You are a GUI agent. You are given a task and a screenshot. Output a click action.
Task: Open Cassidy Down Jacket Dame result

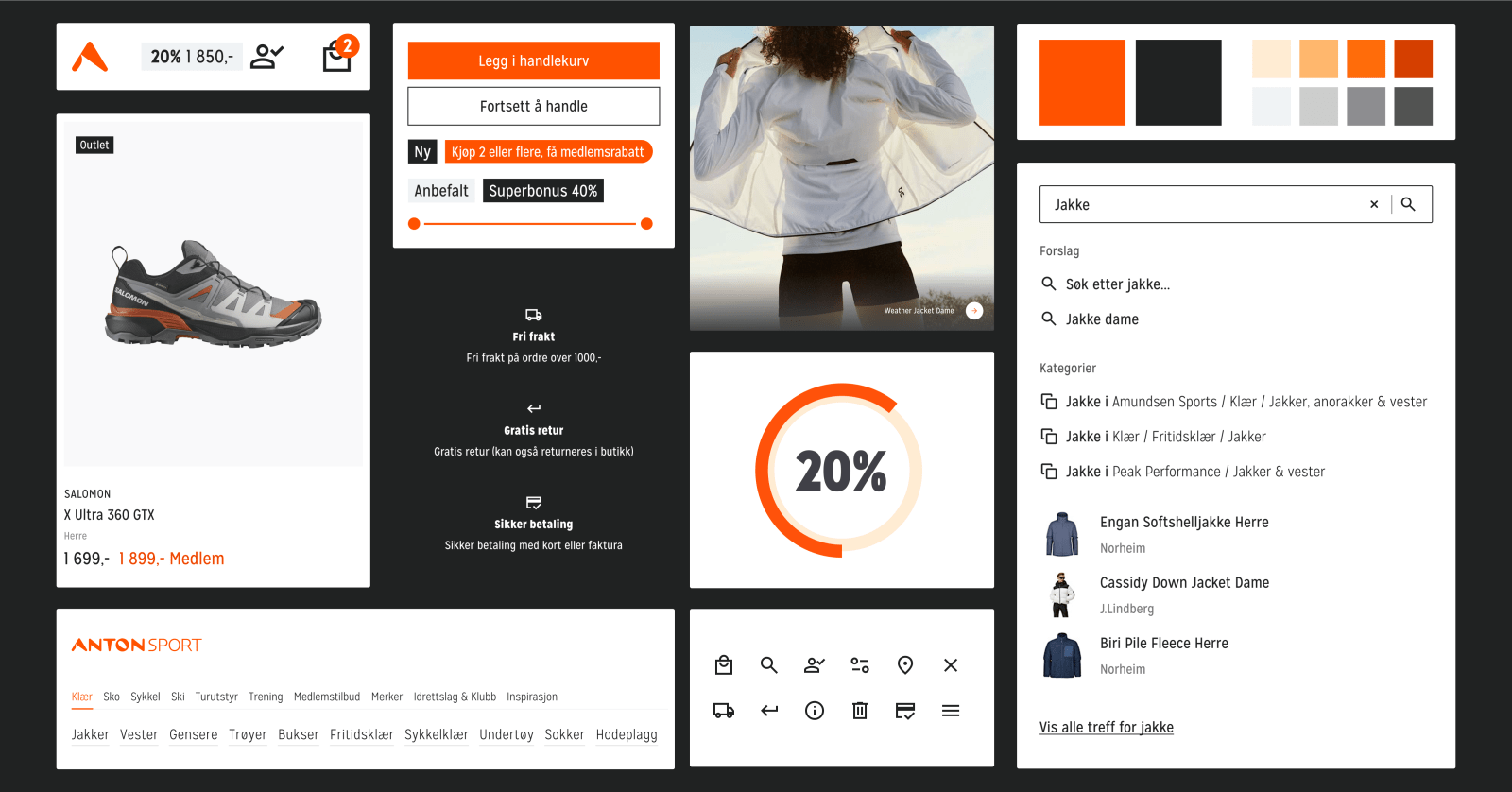(1184, 583)
